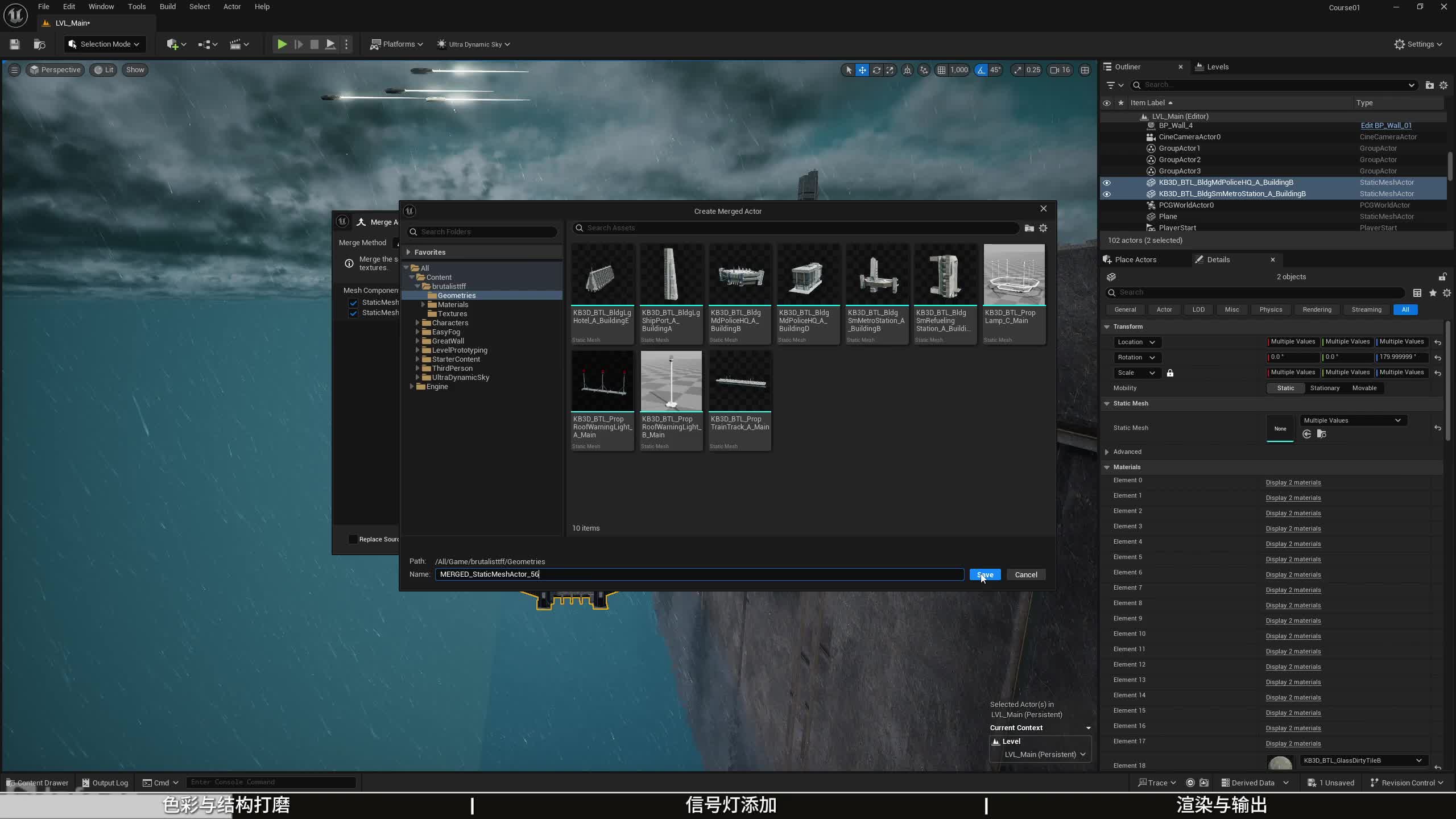This screenshot has height=819, width=1456.
Task: Open the Outliner settings gear
Action: [1443, 85]
